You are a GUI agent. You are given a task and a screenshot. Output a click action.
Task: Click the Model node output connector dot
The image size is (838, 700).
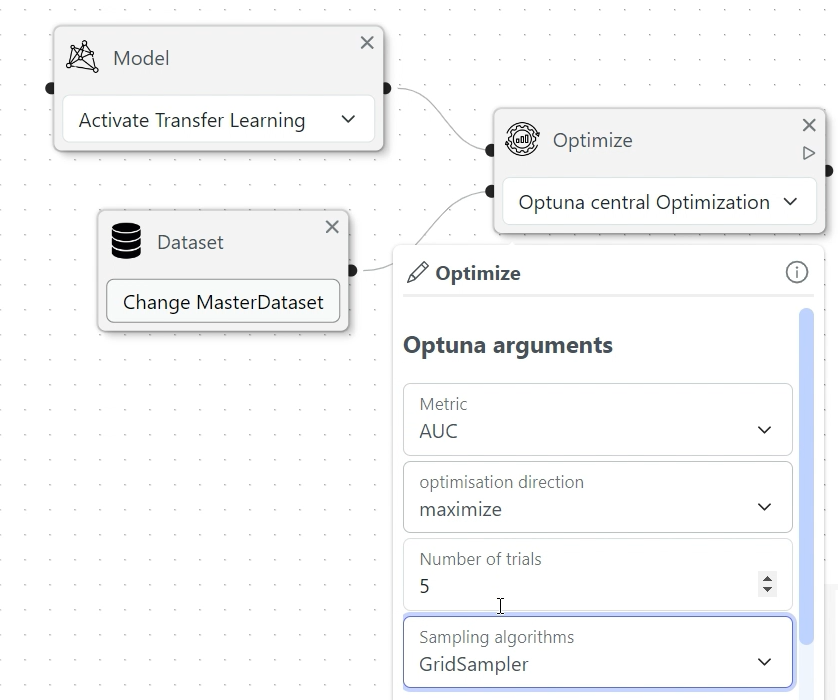[386, 88]
